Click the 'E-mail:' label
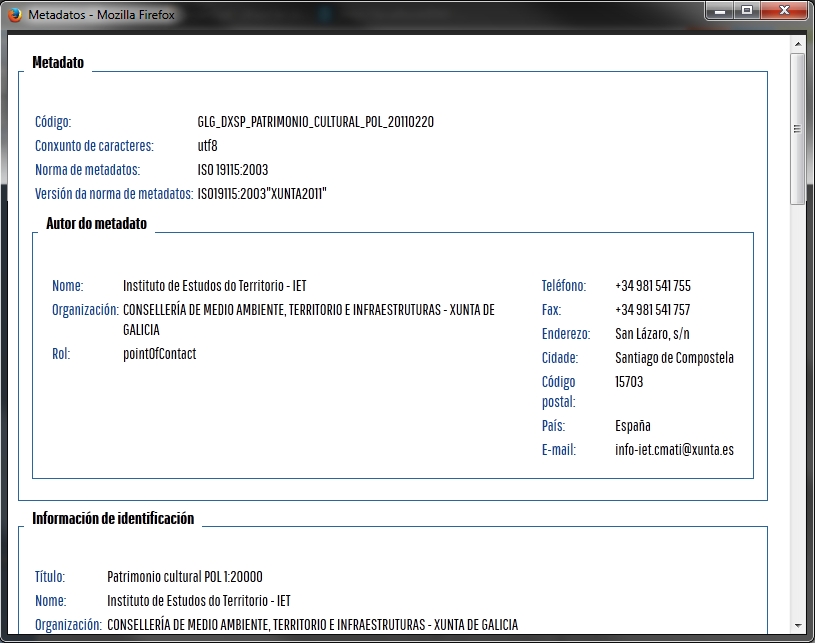815x643 pixels. (559, 449)
